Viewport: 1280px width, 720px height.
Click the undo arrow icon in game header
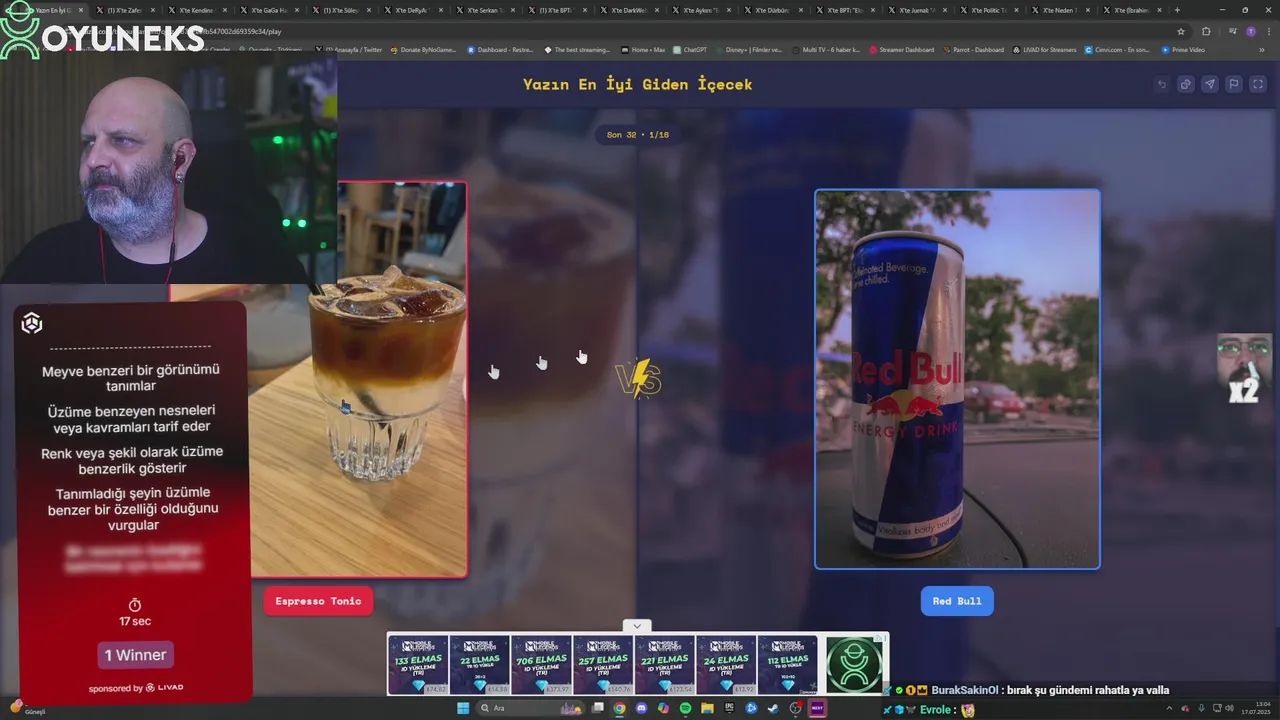click(x=1162, y=84)
